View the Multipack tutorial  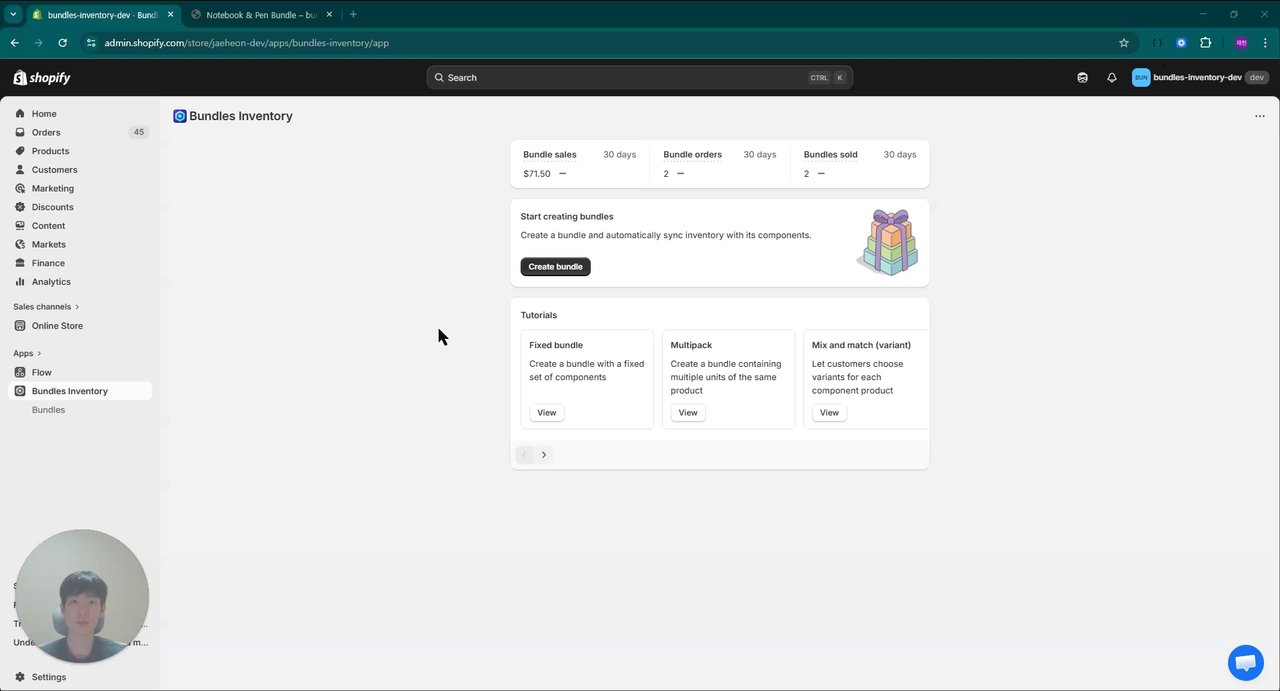(x=688, y=413)
